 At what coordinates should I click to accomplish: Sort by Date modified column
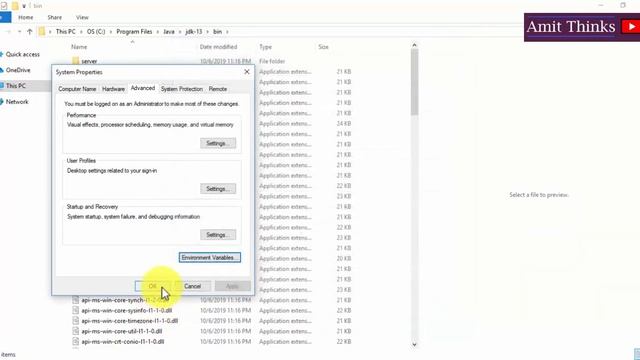pos(218,47)
